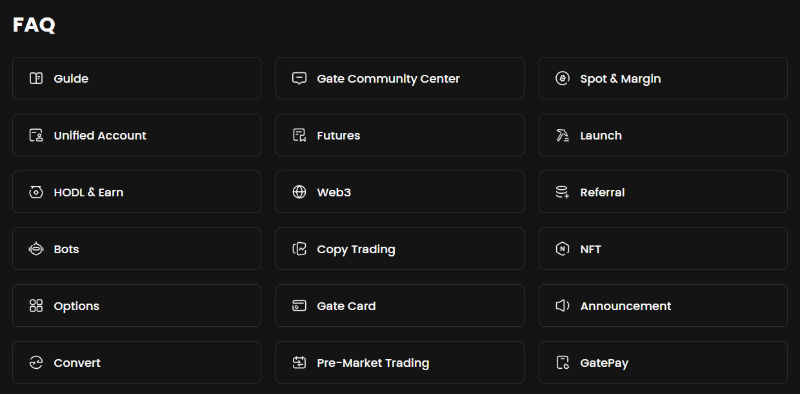This screenshot has width=800, height=394.
Task: Open Pre-Market Trading FAQ
Action: [400, 363]
